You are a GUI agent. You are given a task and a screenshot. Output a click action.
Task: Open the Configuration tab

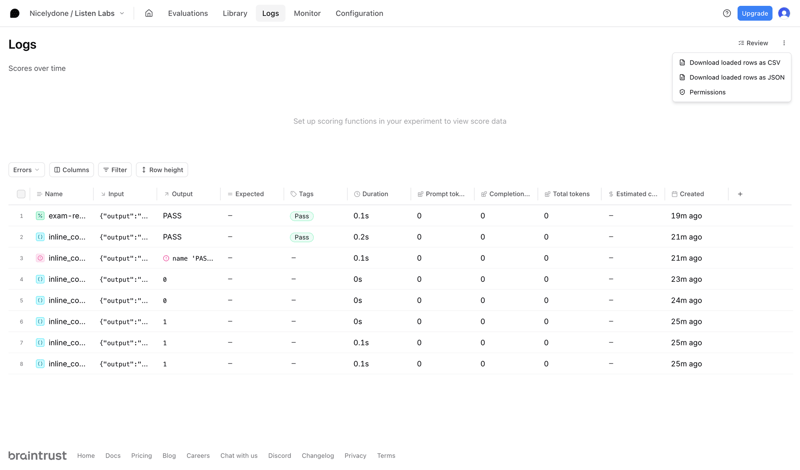click(x=359, y=13)
